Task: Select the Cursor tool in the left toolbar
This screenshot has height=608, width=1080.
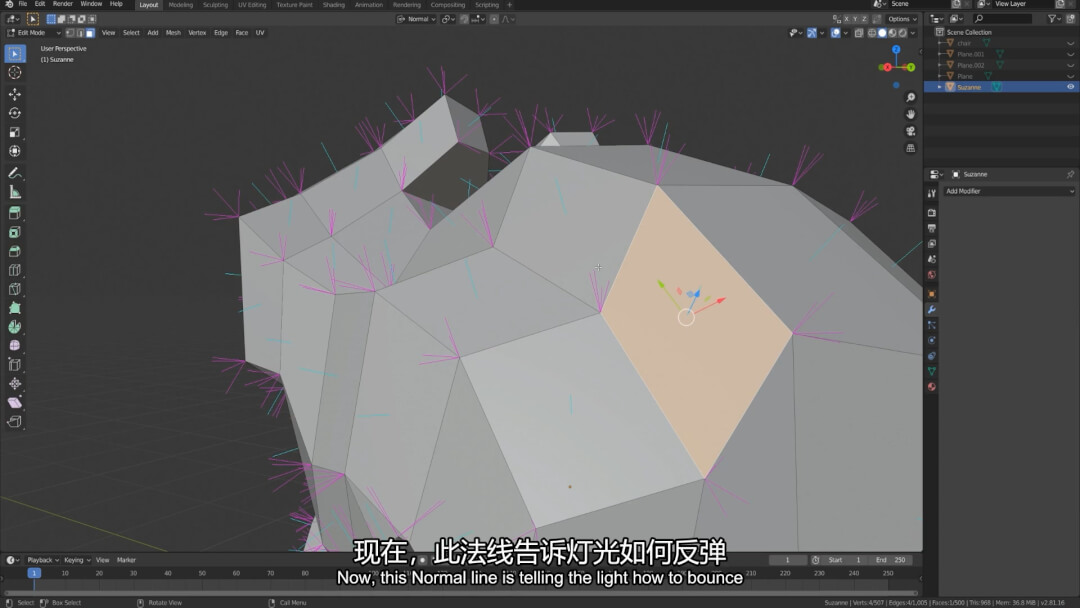Action: click(x=14, y=73)
